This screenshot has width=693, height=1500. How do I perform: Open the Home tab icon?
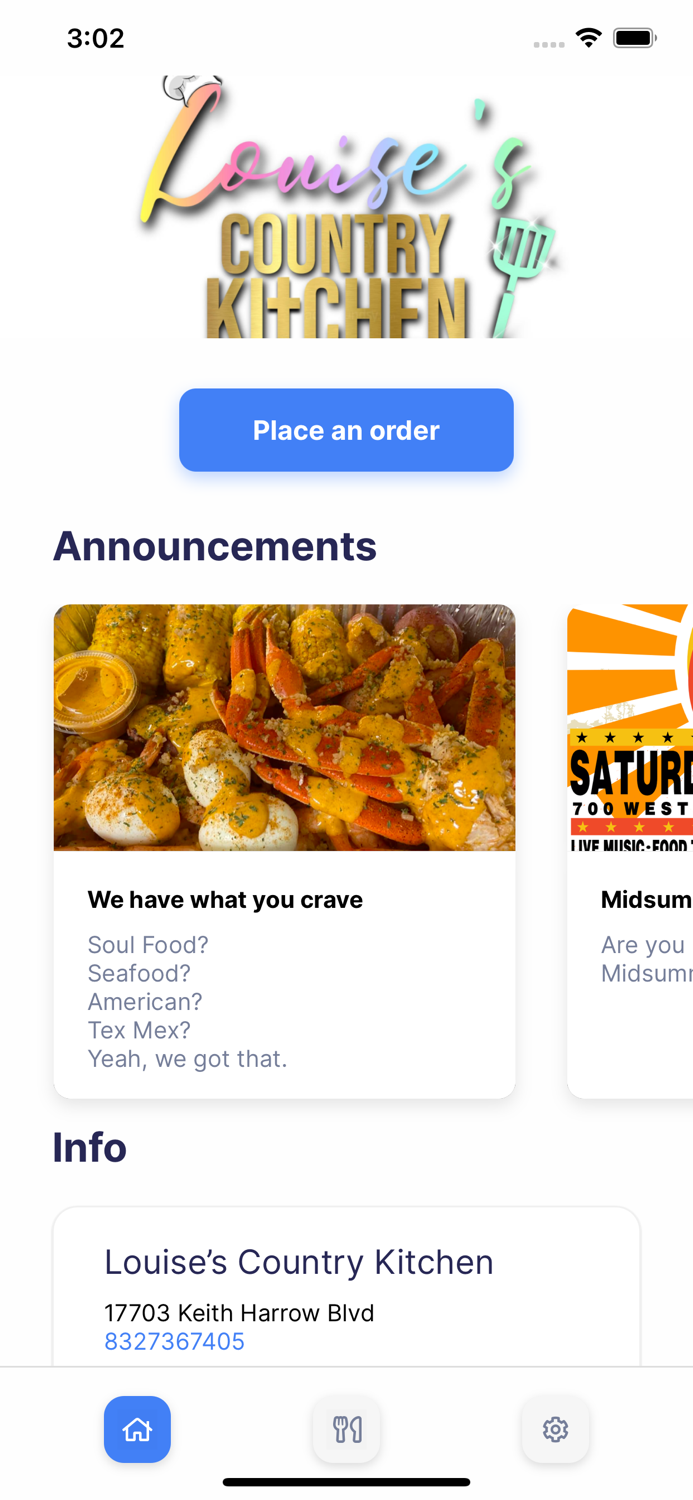coord(137,1429)
